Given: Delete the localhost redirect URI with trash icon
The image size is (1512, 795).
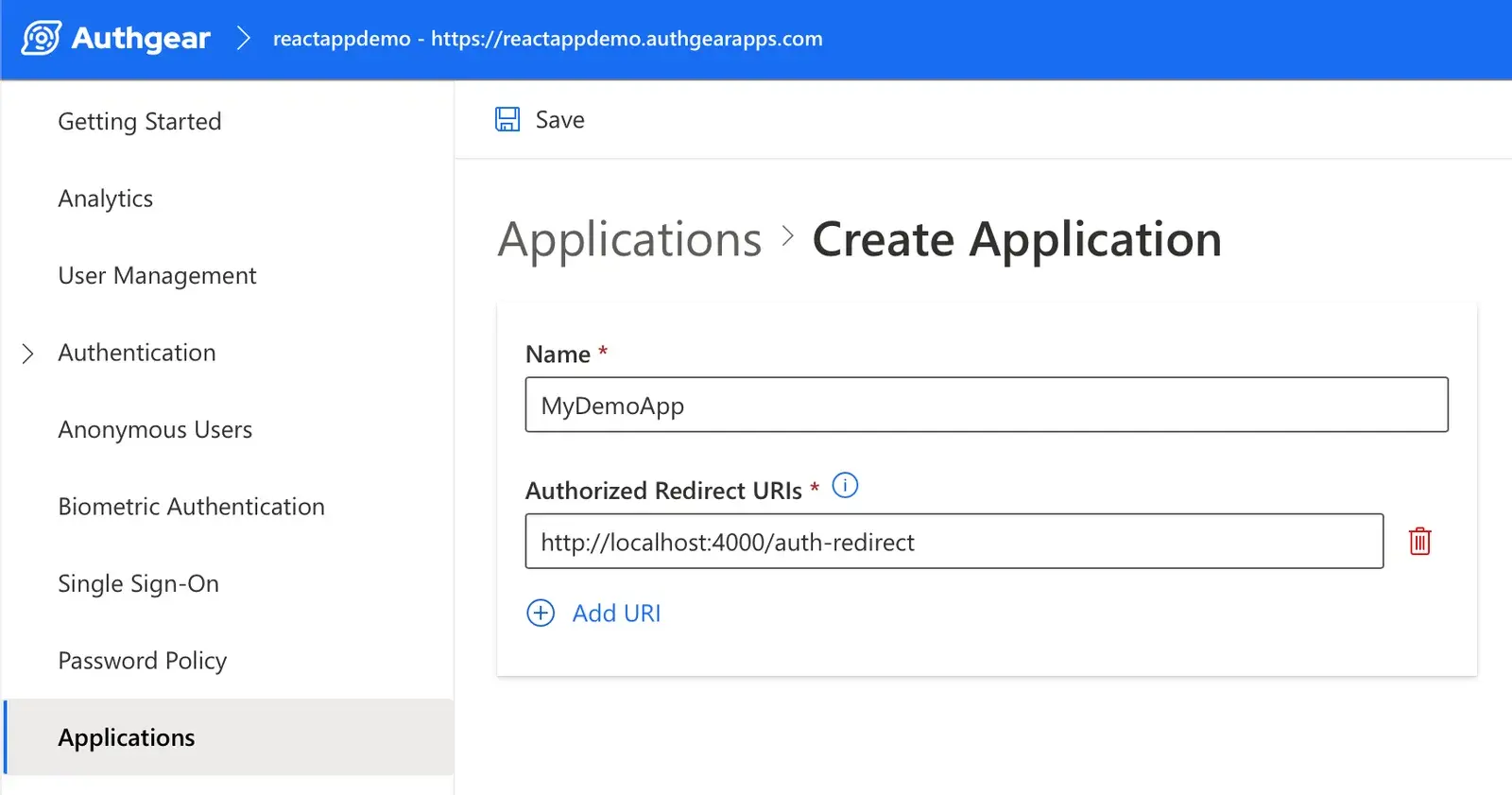Looking at the screenshot, I should click(x=1419, y=541).
